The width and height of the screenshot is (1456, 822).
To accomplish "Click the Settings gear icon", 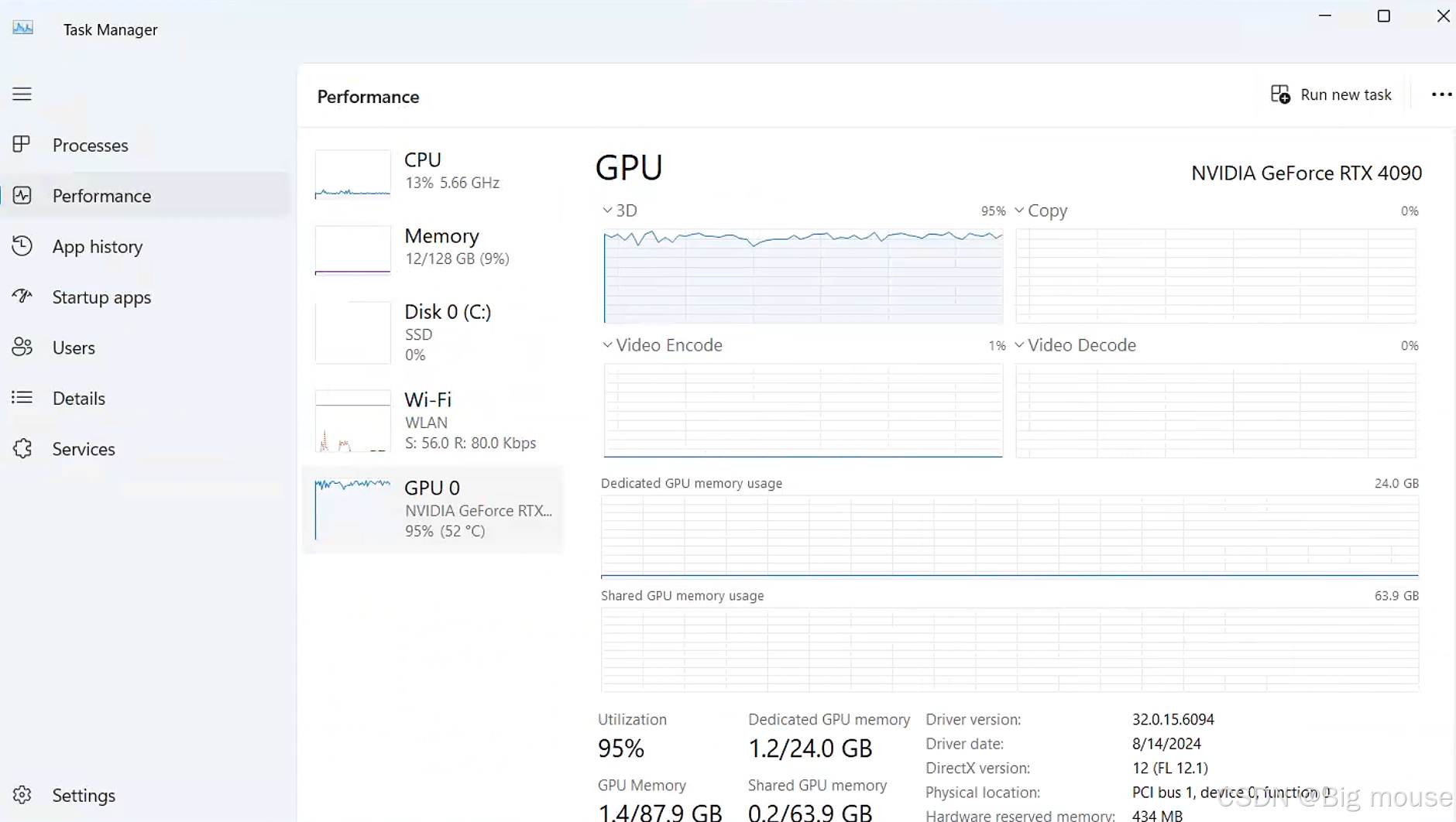I will pos(22,795).
